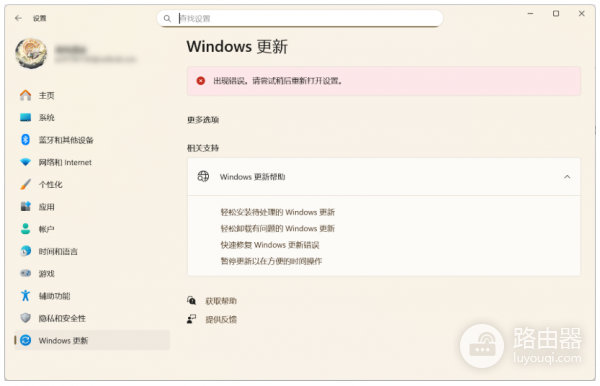This screenshot has width=600, height=386.
Task: Click the 系统 monitor icon
Action: (x=26, y=117)
